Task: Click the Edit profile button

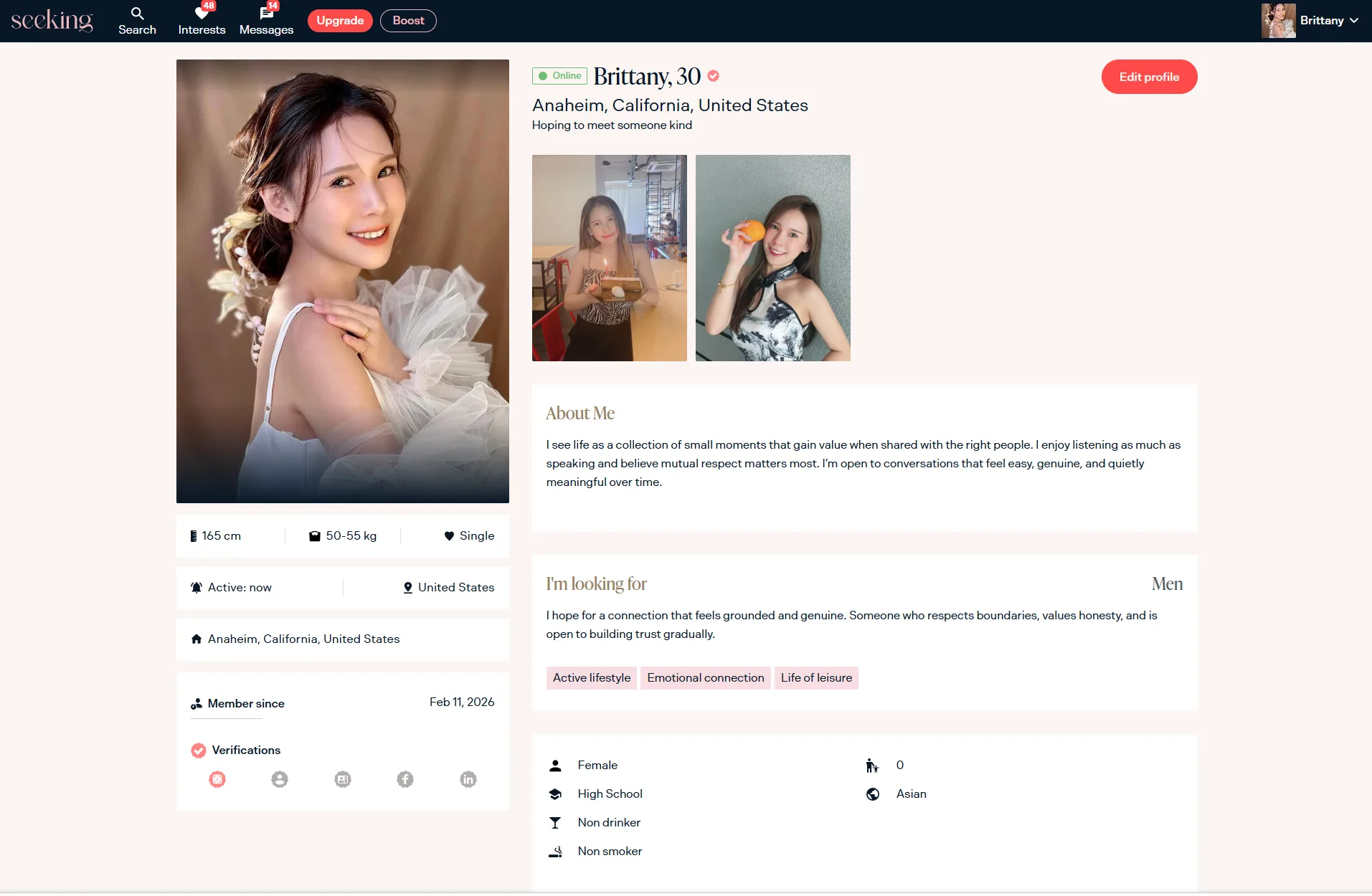Action: (x=1149, y=77)
